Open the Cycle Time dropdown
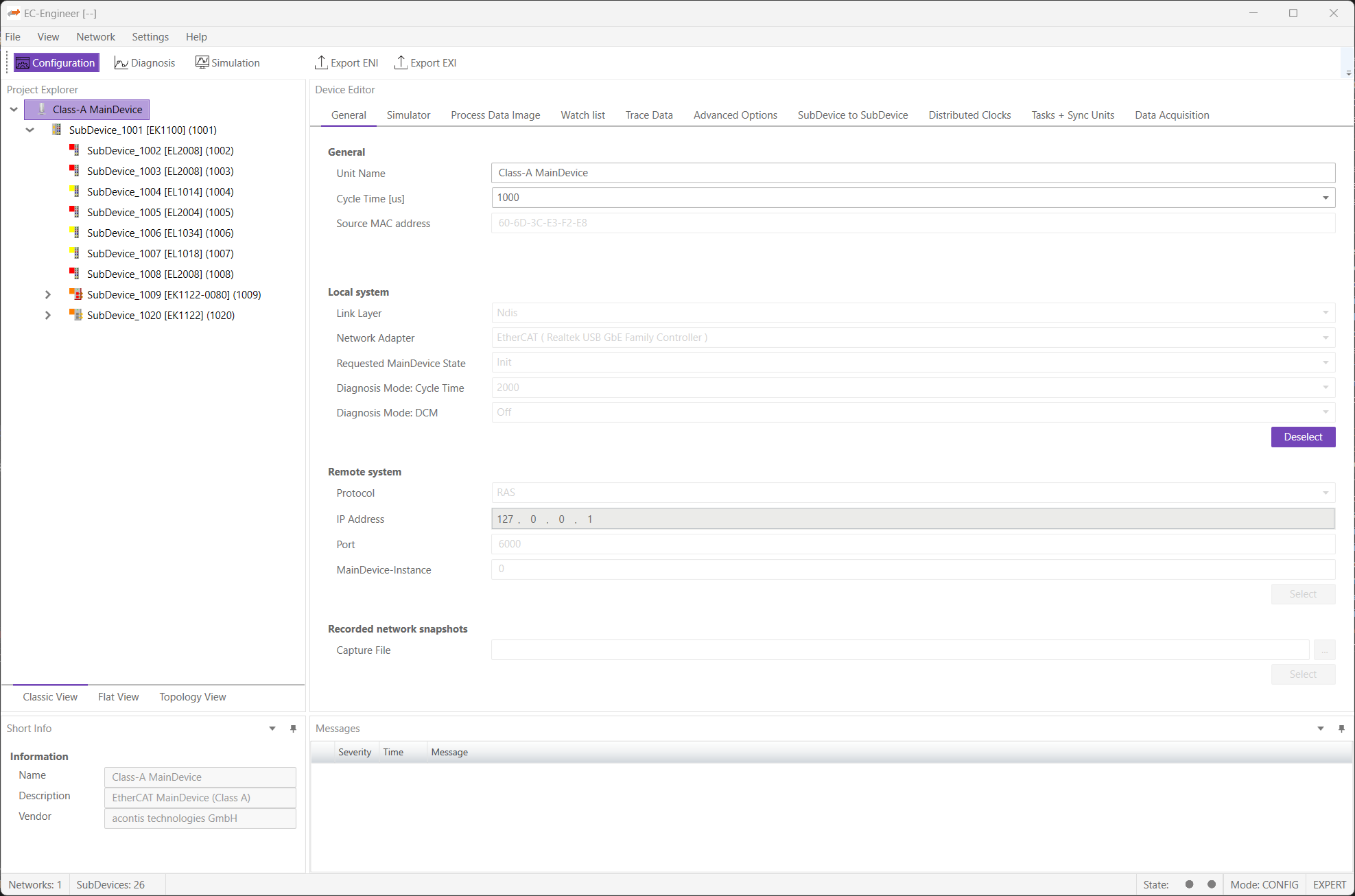Viewport: 1355px width, 896px height. point(1325,198)
